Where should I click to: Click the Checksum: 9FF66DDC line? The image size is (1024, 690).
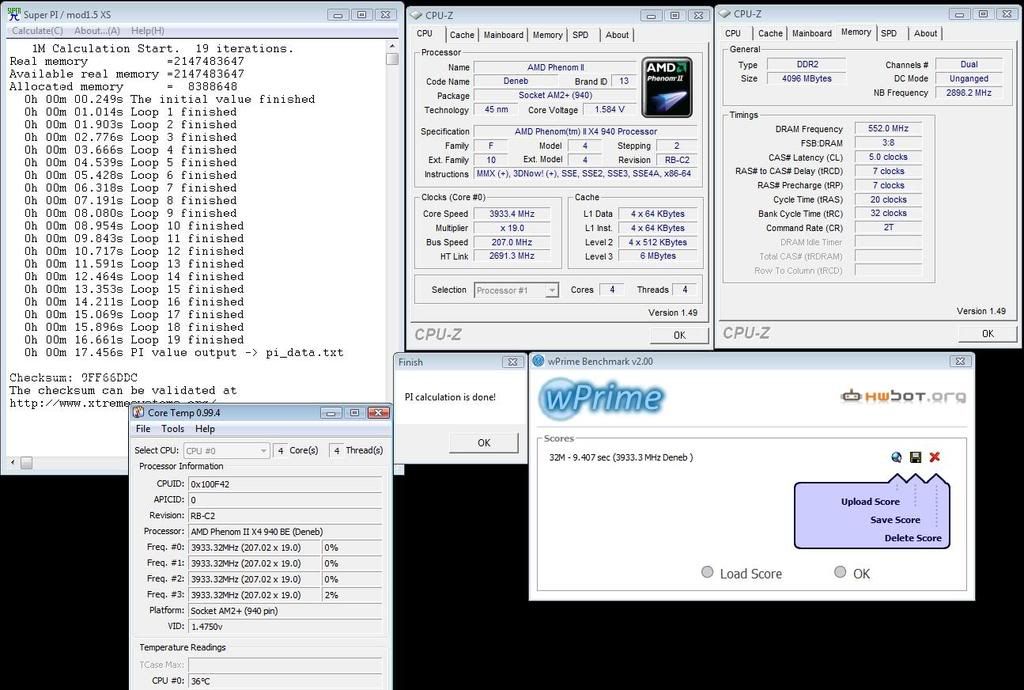coord(73,377)
